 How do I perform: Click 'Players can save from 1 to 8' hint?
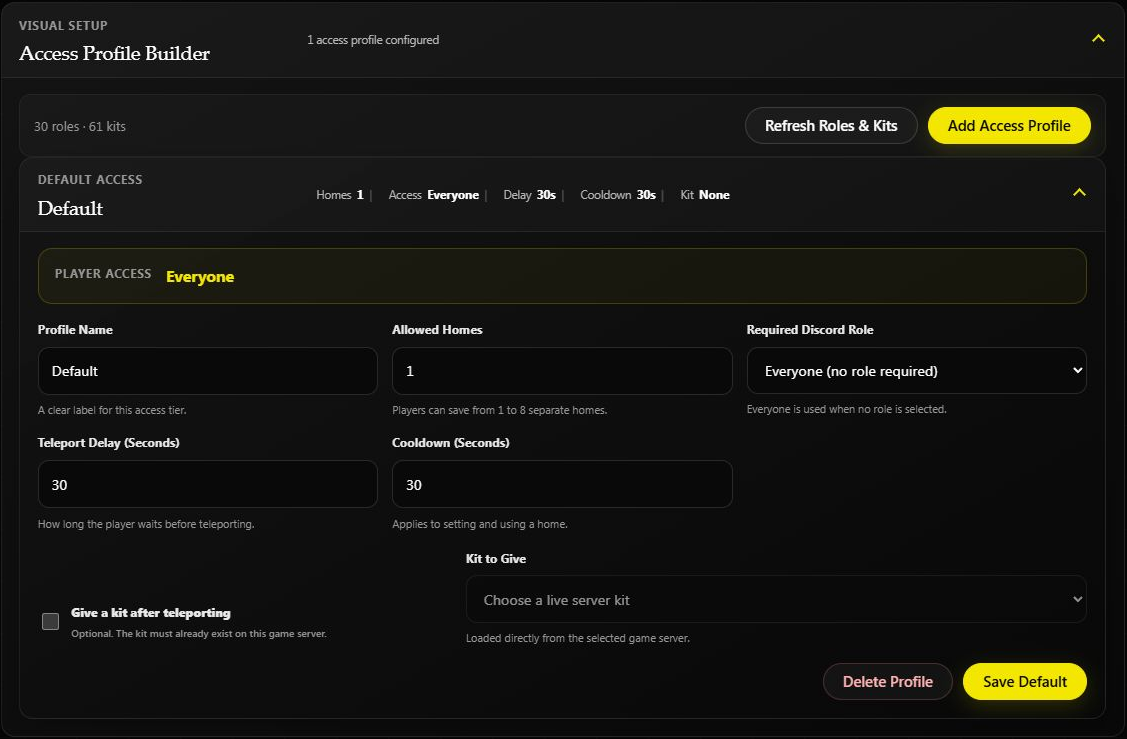[500, 410]
